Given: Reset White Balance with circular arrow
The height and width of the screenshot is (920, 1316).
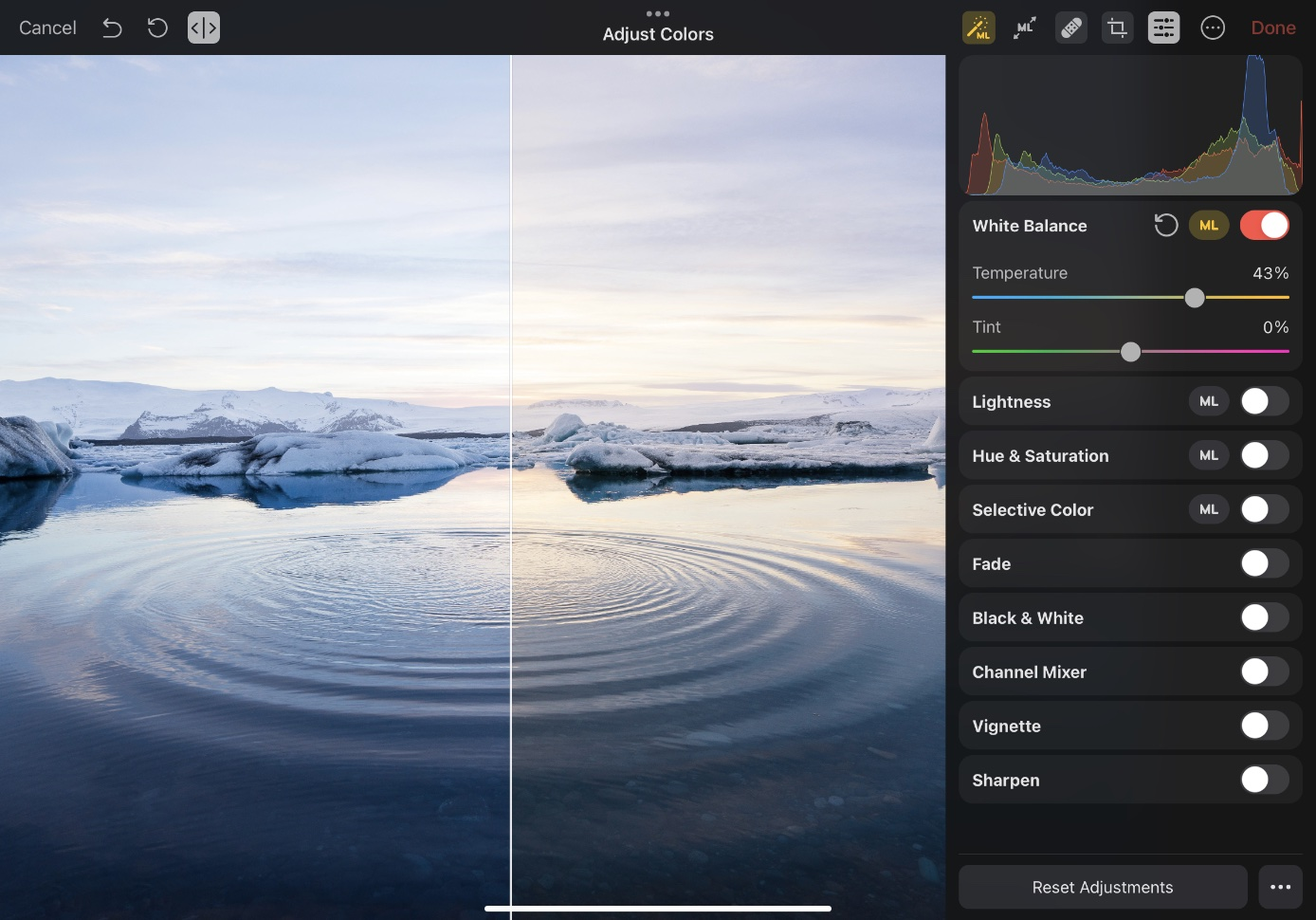Looking at the screenshot, I should coord(1166,225).
